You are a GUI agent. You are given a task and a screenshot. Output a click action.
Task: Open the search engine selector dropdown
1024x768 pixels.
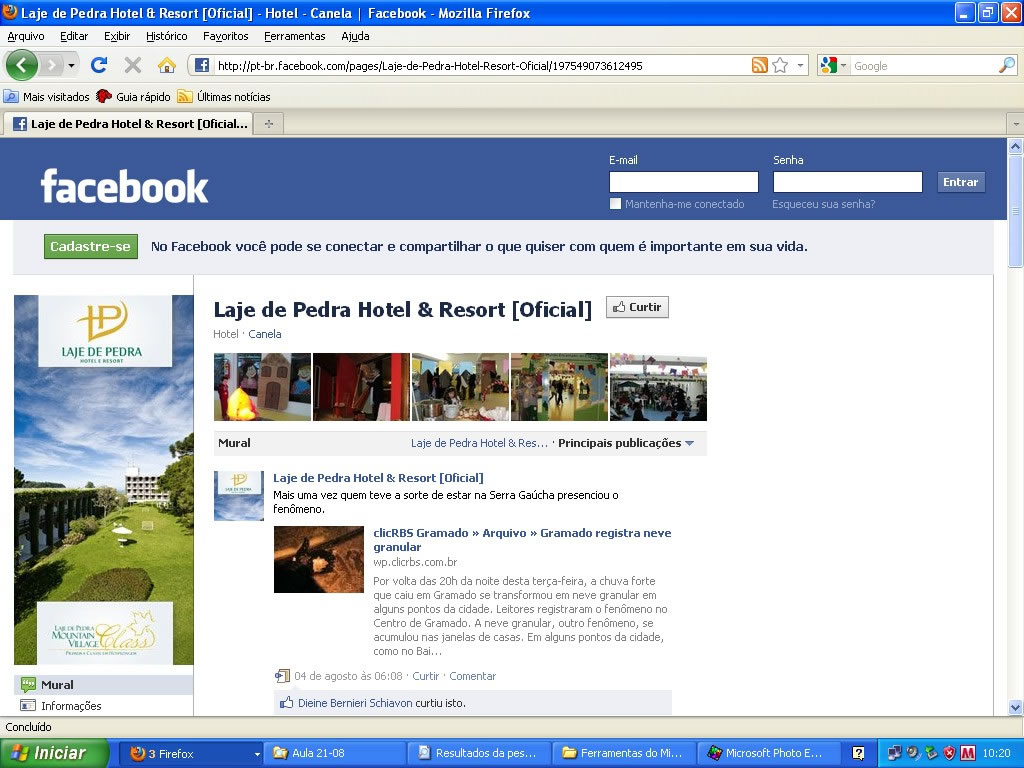click(x=842, y=65)
